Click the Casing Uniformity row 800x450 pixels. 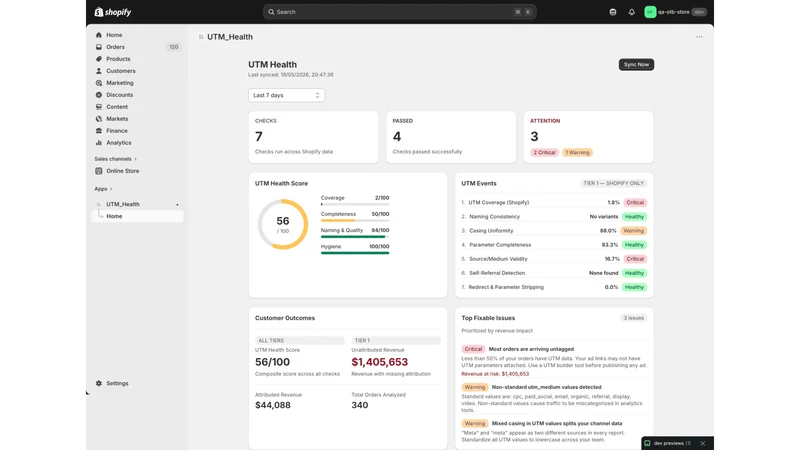coord(554,231)
